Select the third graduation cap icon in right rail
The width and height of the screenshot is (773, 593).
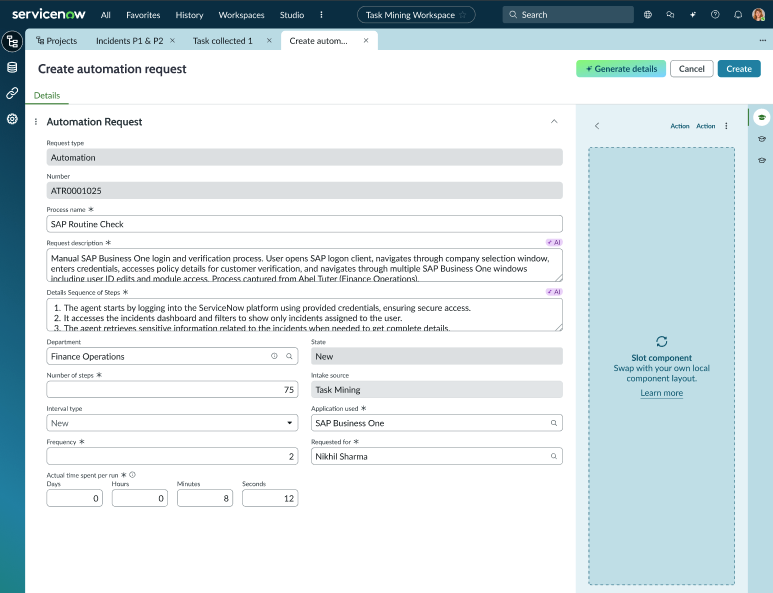point(762,160)
